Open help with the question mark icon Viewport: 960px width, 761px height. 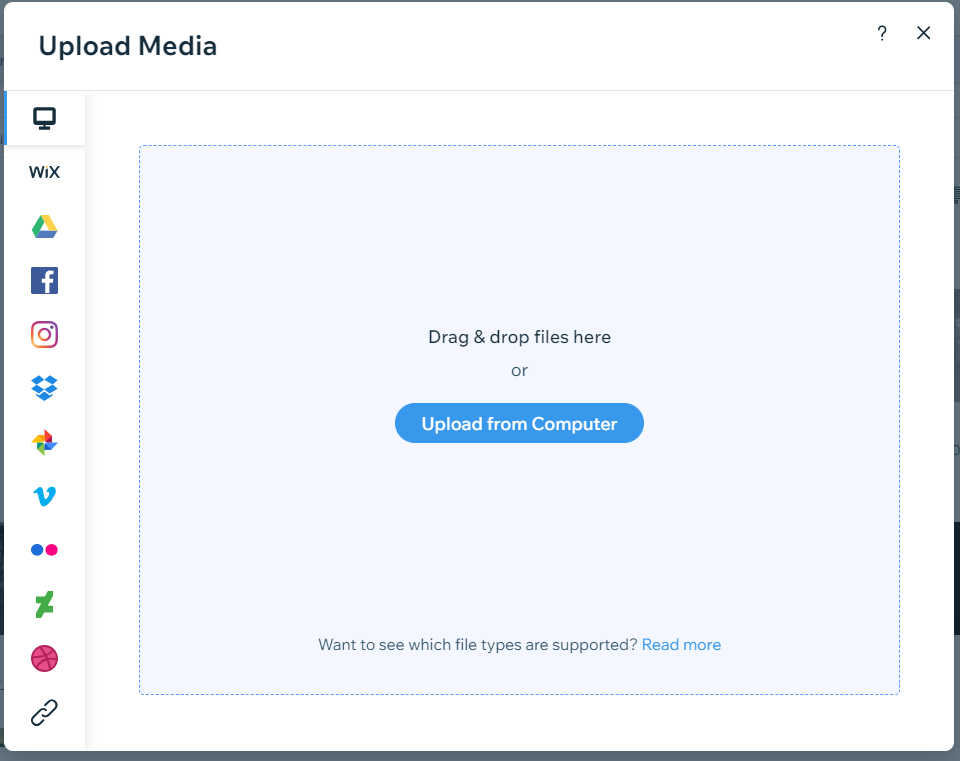pyautogui.click(x=882, y=33)
